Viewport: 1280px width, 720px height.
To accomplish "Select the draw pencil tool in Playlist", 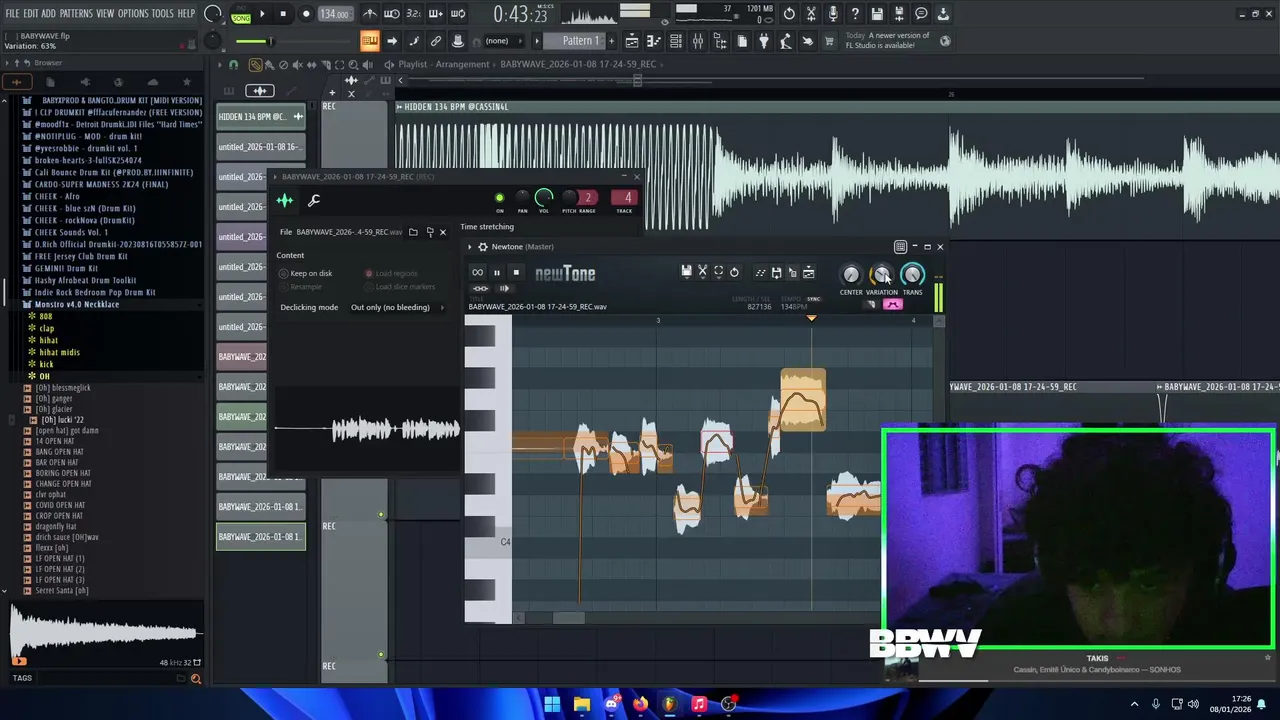I will (255, 64).
